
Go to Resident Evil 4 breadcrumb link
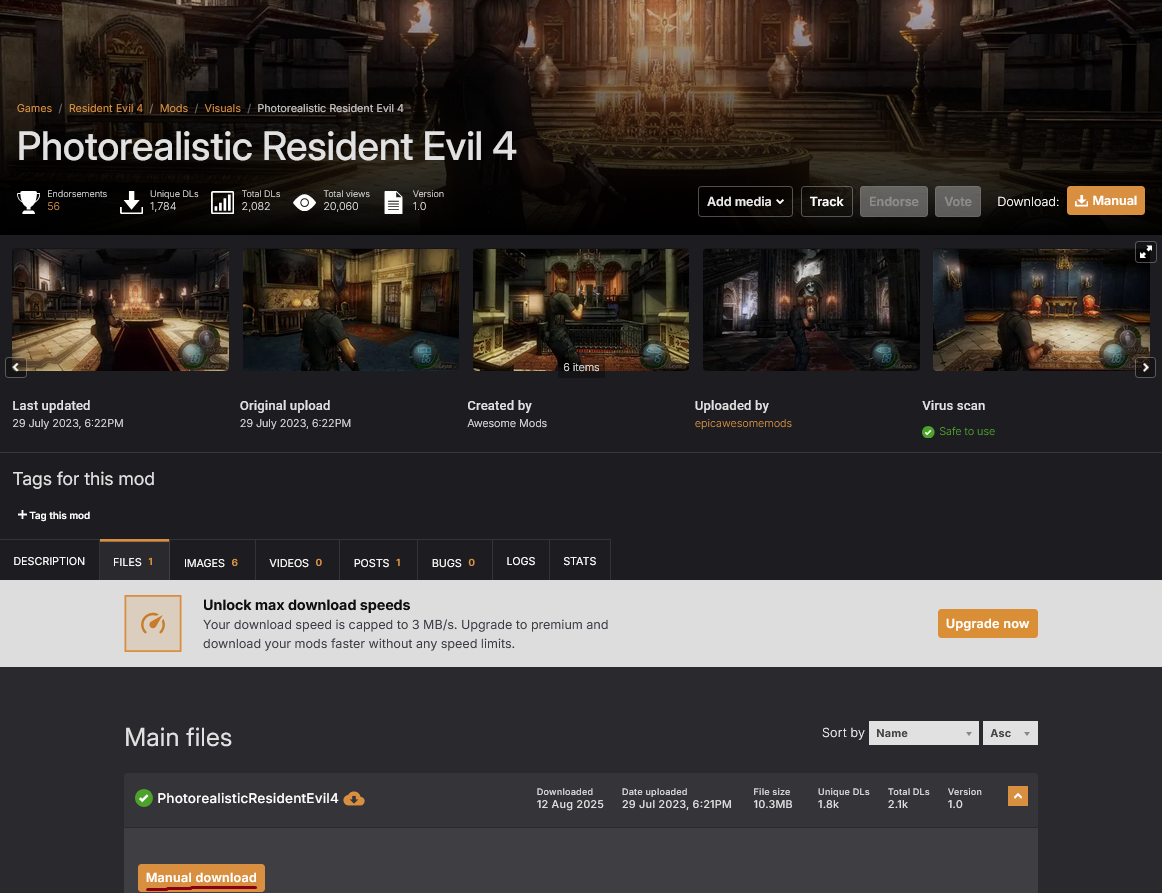tap(106, 108)
